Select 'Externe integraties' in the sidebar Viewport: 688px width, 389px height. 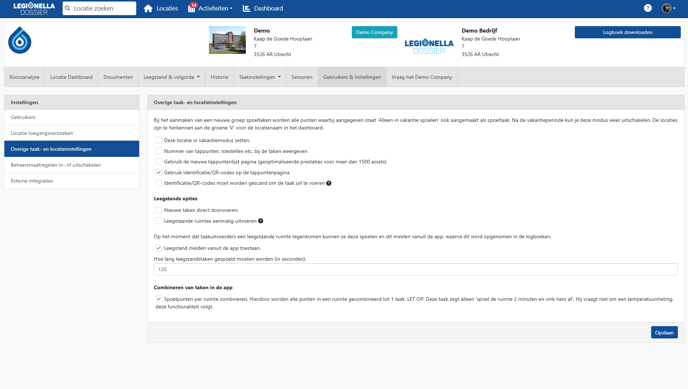tap(72, 181)
